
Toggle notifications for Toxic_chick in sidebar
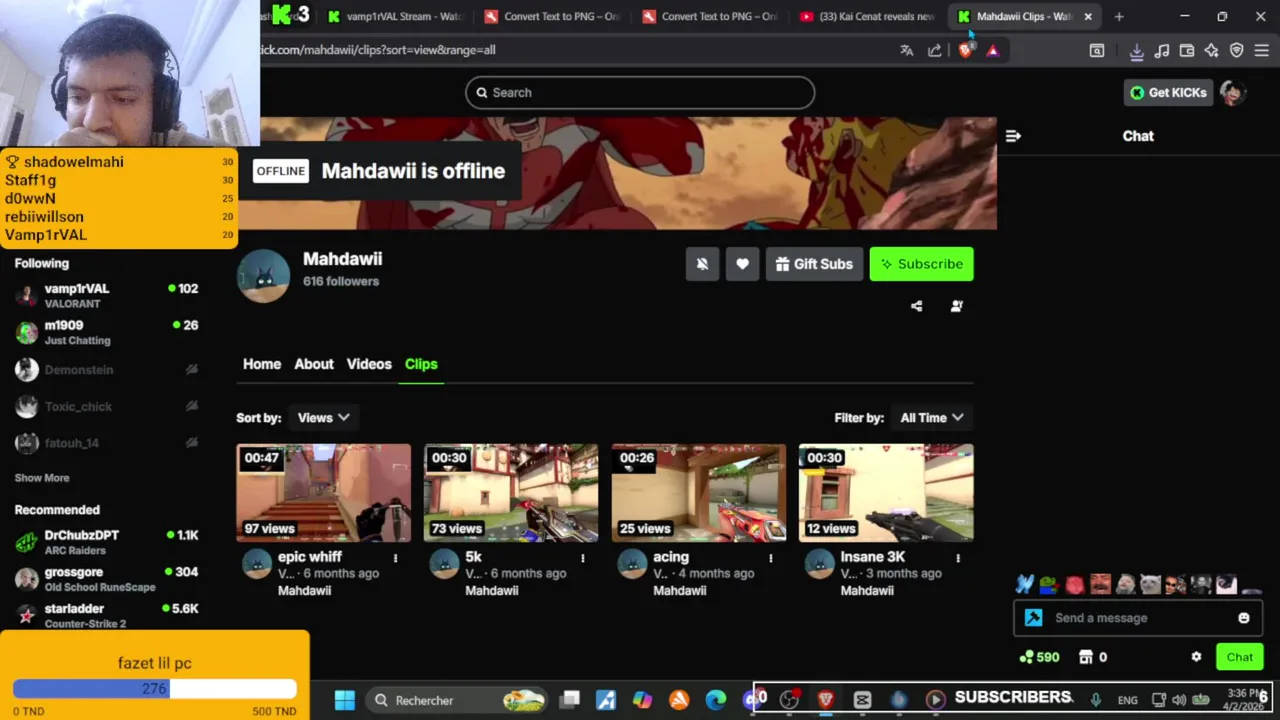click(x=191, y=407)
